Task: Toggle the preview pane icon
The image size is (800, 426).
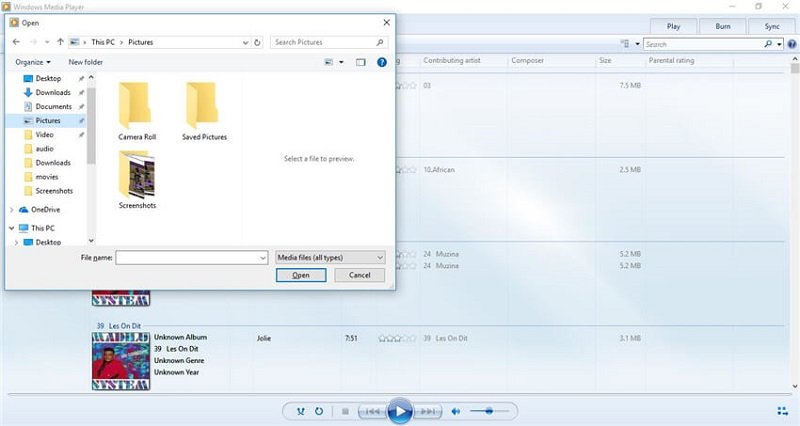Action: tap(361, 62)
